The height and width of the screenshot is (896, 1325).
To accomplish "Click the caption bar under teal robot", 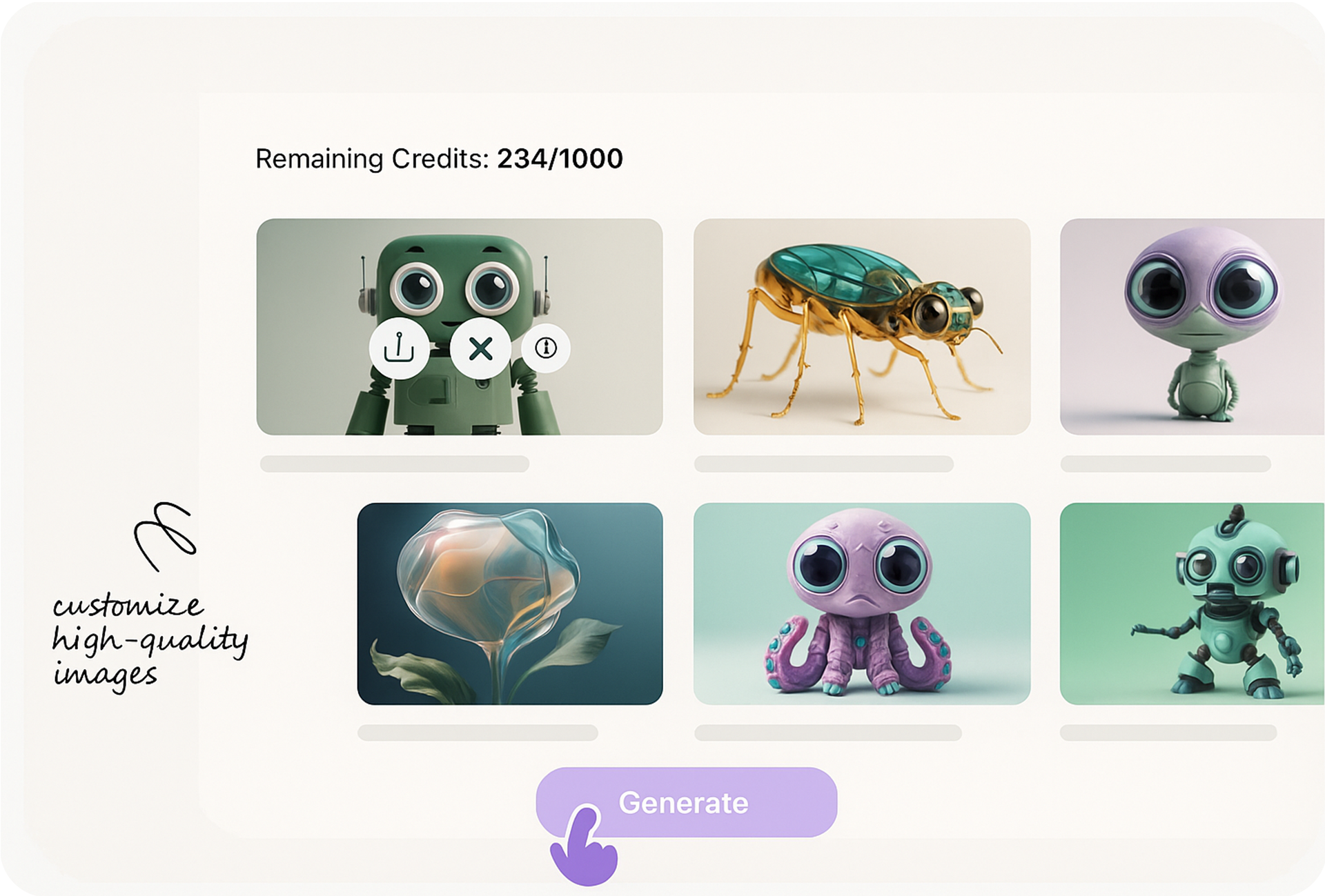I will [x=1168, y=733].
